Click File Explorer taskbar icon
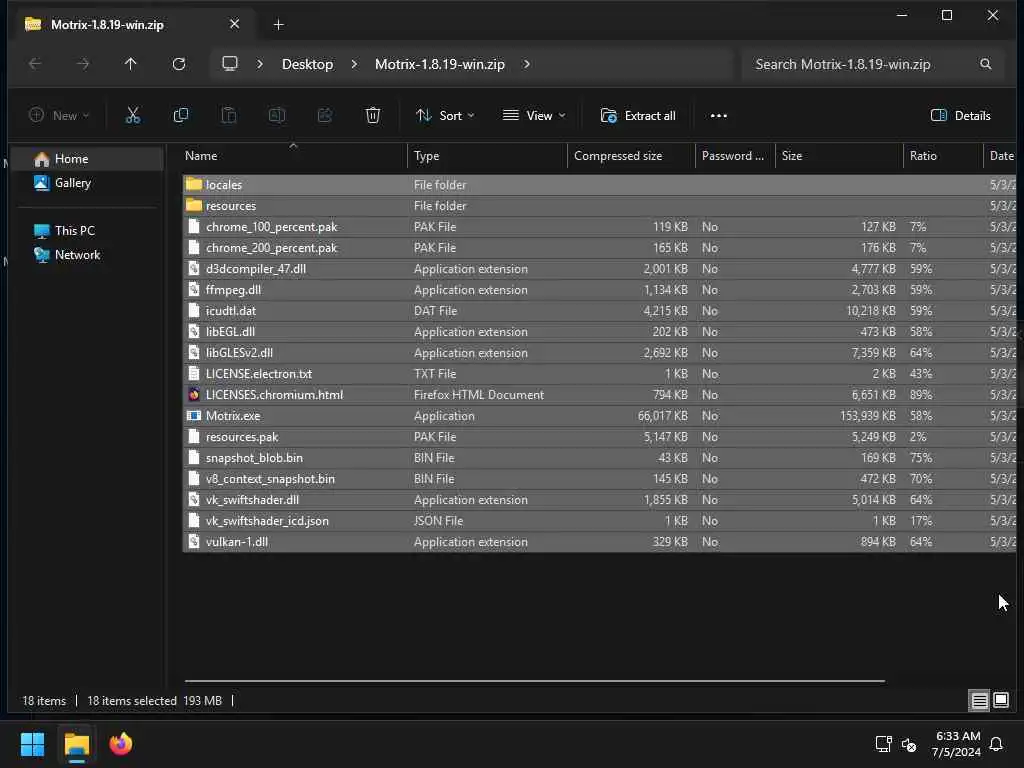Viewport: 1024px width, 768px height. click(76, 744)
